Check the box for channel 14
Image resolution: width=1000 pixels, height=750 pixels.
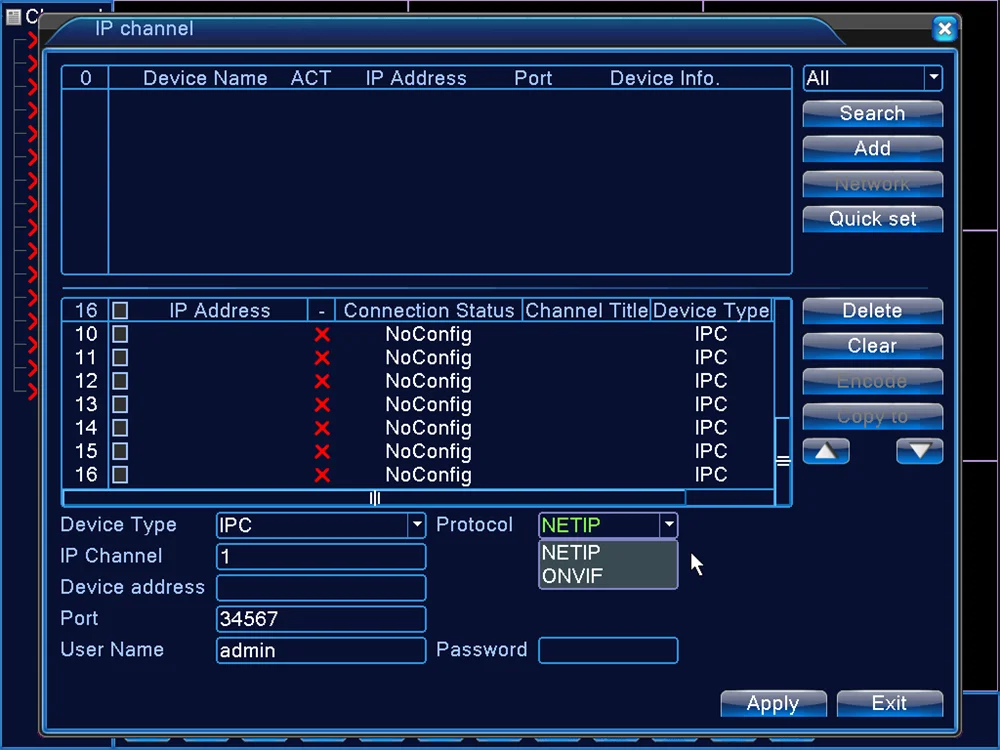coord(120,428)
